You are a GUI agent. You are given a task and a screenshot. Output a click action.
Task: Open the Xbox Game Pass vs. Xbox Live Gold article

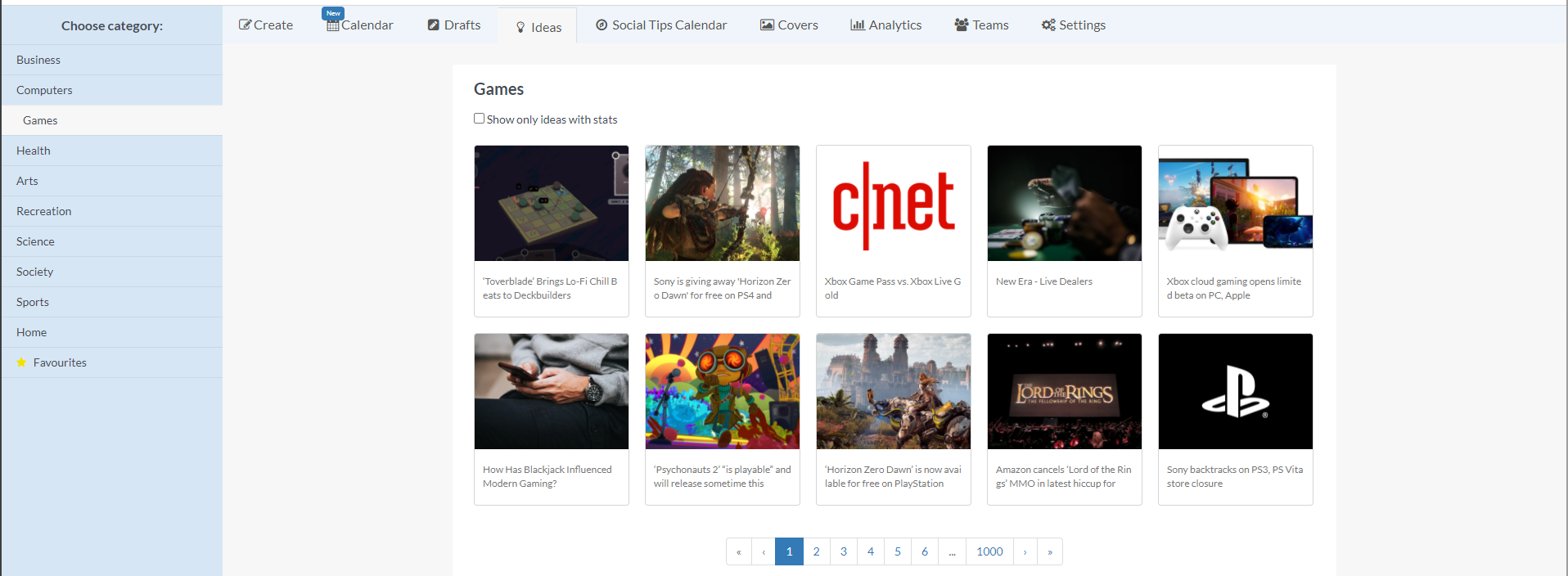click(893, 288)
